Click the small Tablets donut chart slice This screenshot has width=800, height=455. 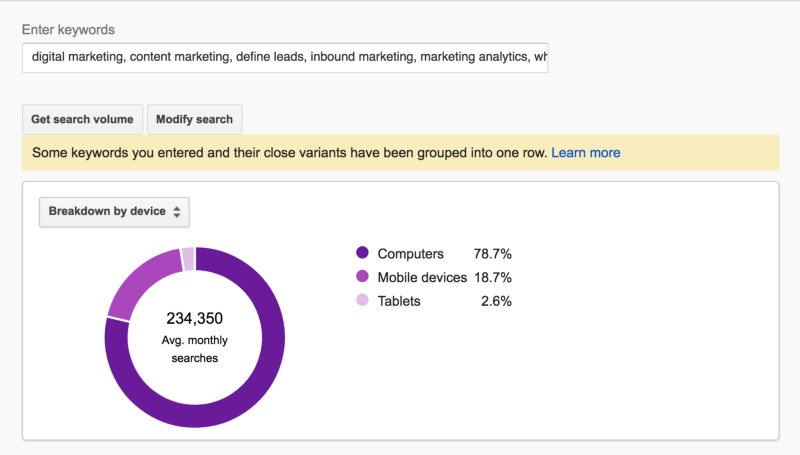[x=188, y=258]
